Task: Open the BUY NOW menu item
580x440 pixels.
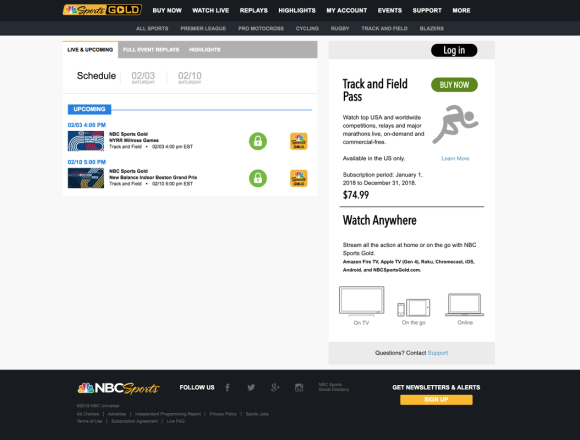Action: [x=167, y=11]
